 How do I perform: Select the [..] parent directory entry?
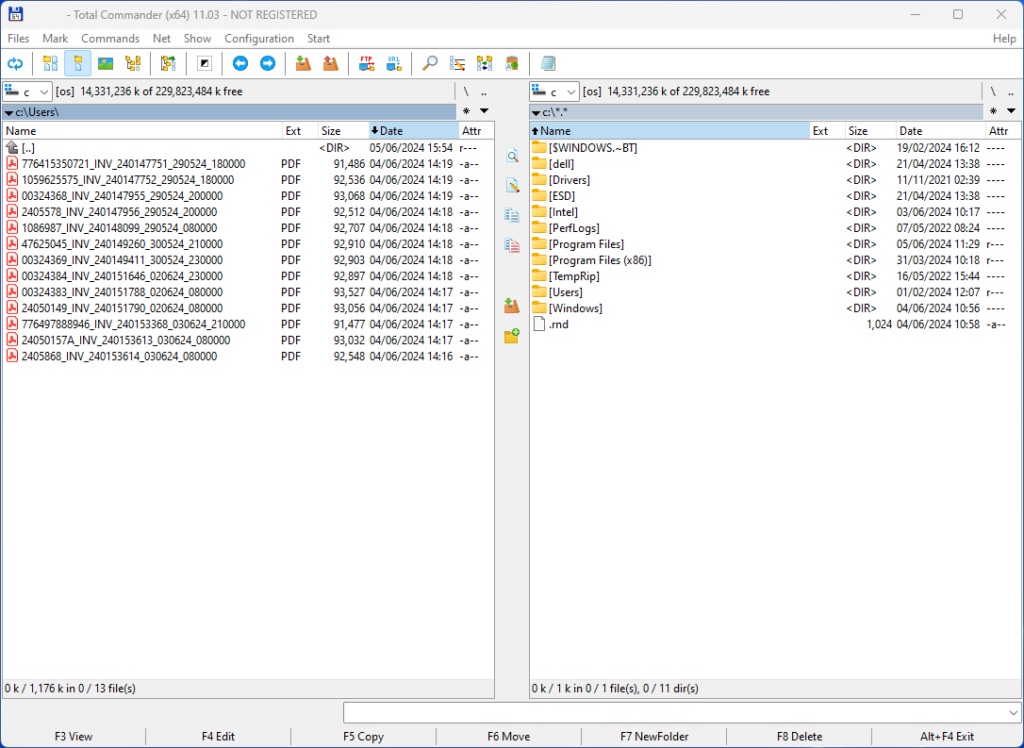click(x=248, y=148)
